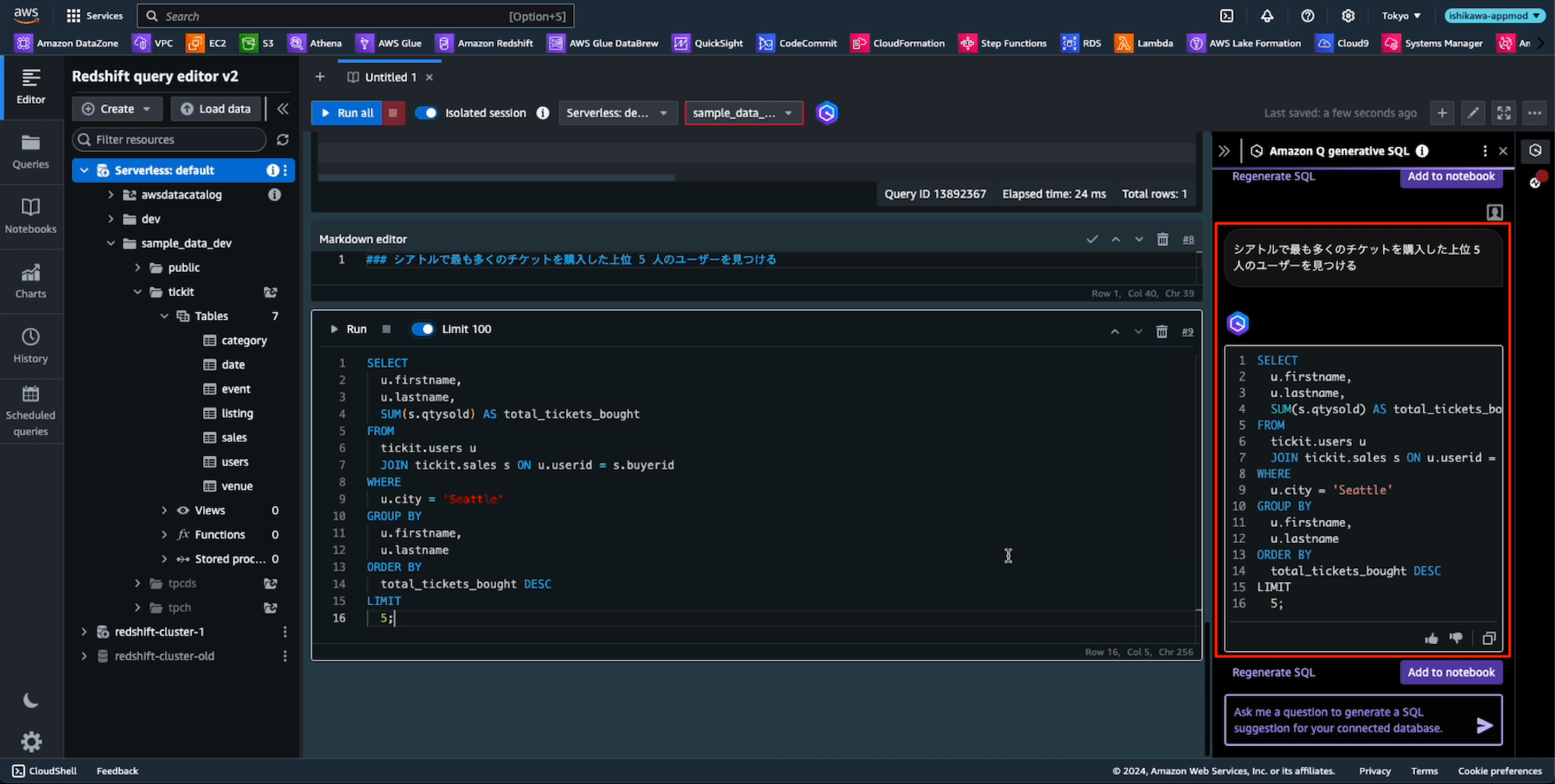Screen dimensions: 1555x784
Task: Confirm markdown cell with checkmark icon
Action: pyautogui.click(x=1092, y=239)
